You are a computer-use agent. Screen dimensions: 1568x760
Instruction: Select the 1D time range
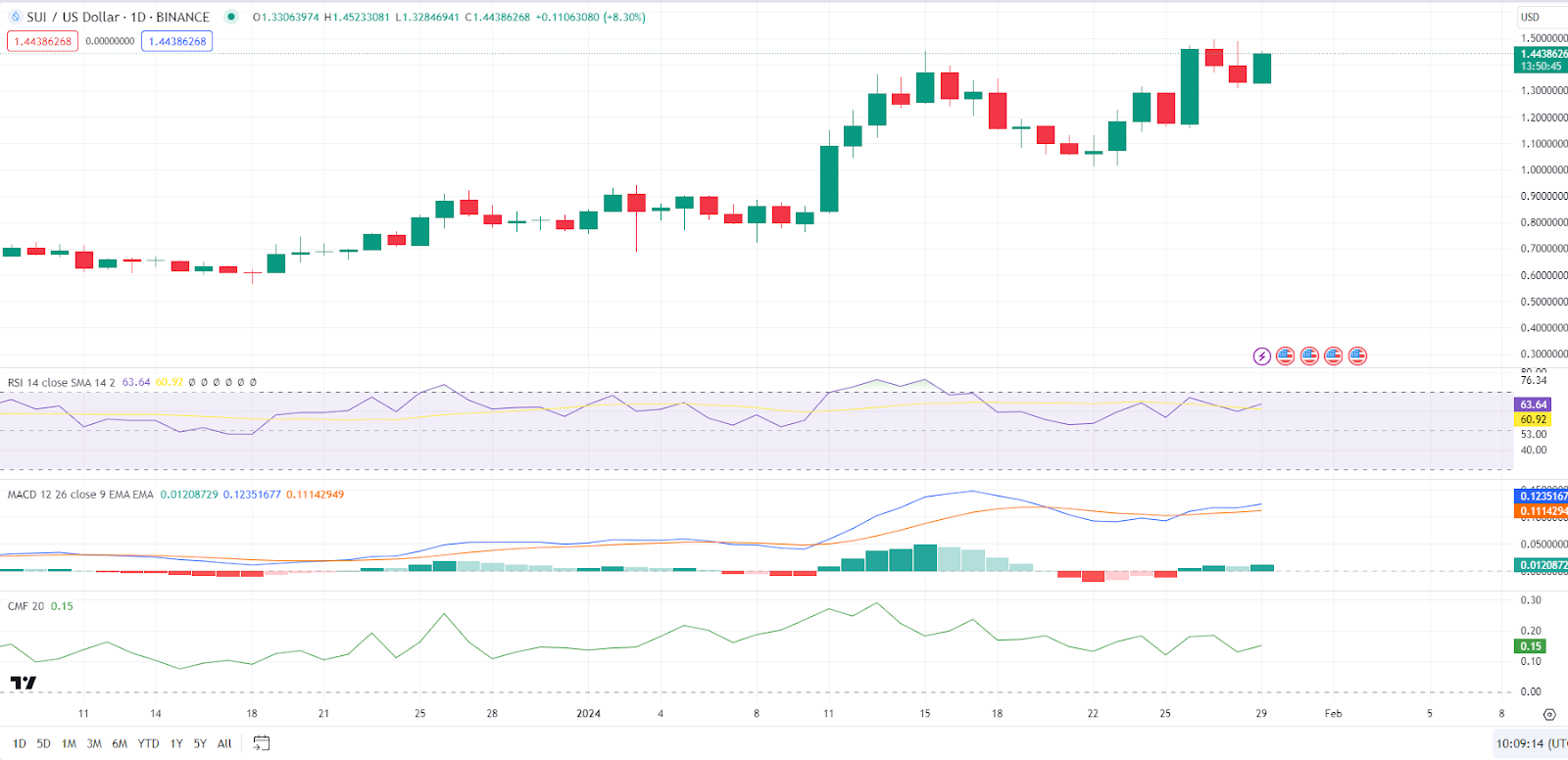(20, 743)
